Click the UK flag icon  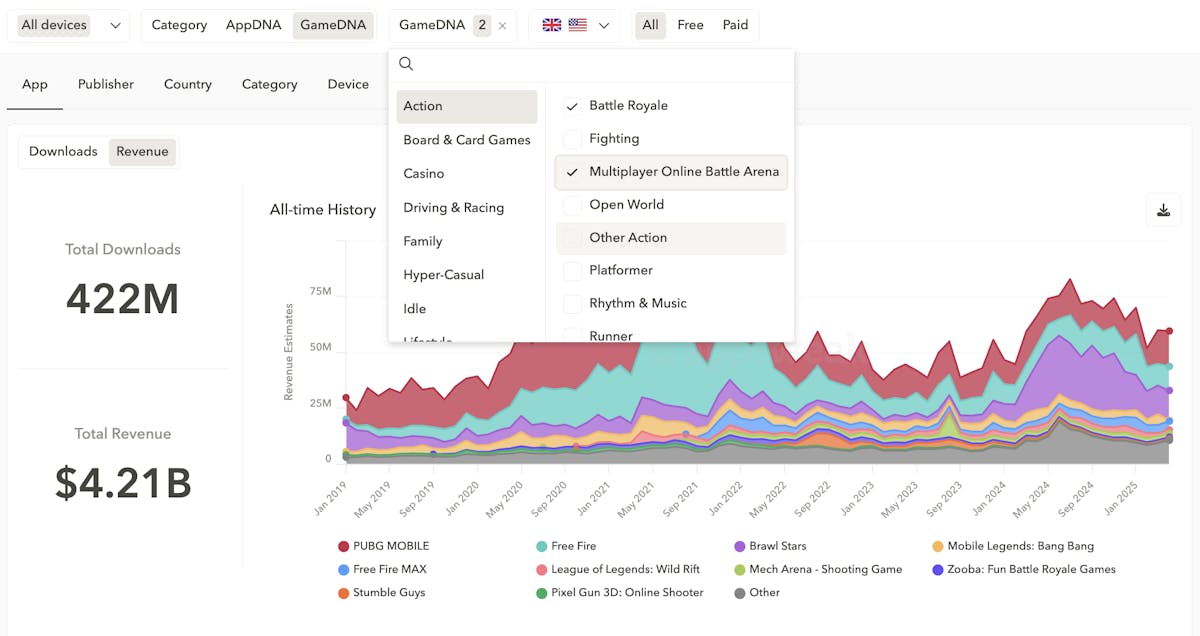coord(552,26)
